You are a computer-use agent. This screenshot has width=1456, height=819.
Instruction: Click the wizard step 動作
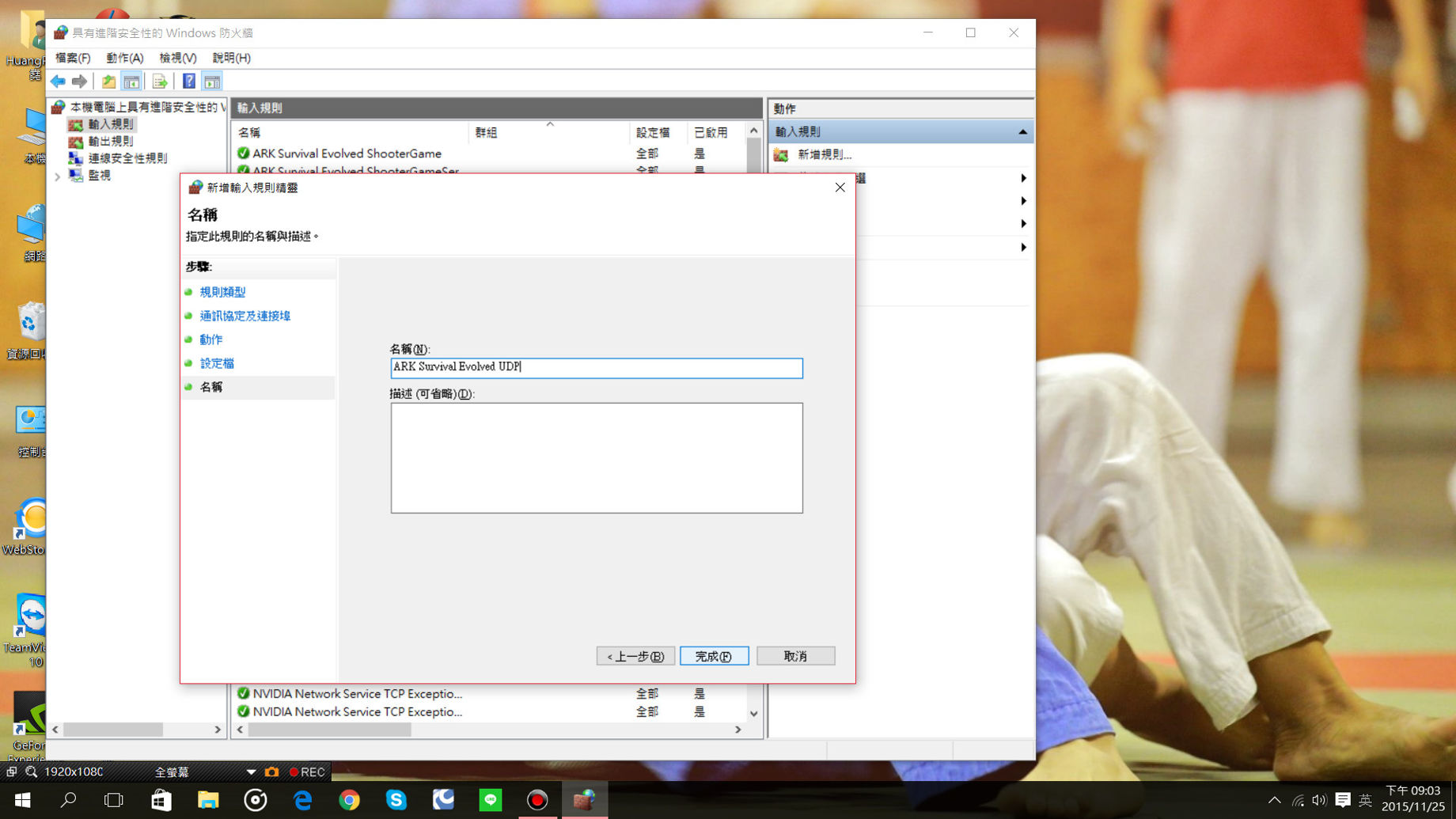tap(210, 339)
